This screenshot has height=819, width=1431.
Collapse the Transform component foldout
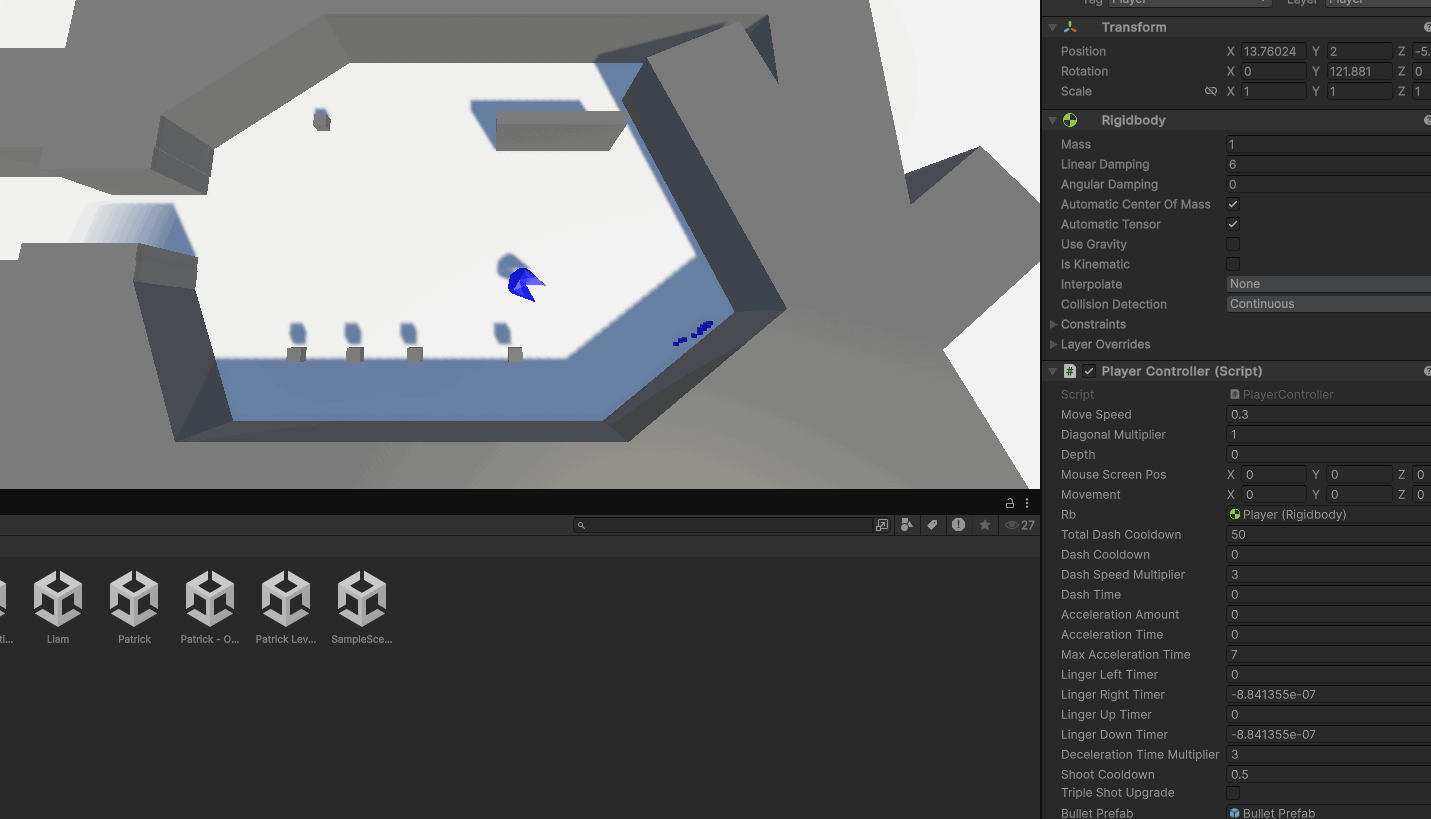pyautogui.click(x=1052, y=27)
